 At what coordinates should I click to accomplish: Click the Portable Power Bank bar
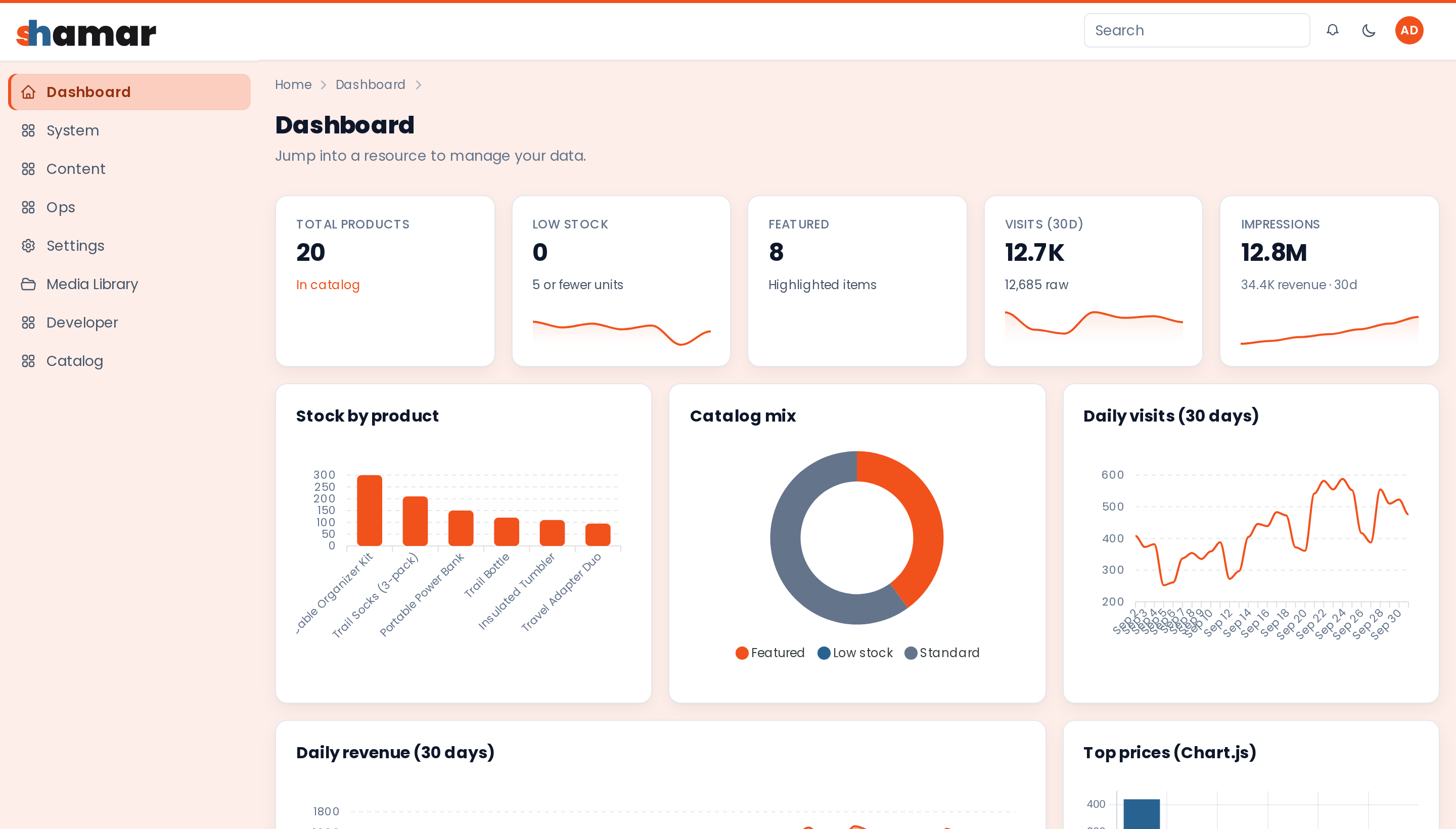(x=461, y=528)
